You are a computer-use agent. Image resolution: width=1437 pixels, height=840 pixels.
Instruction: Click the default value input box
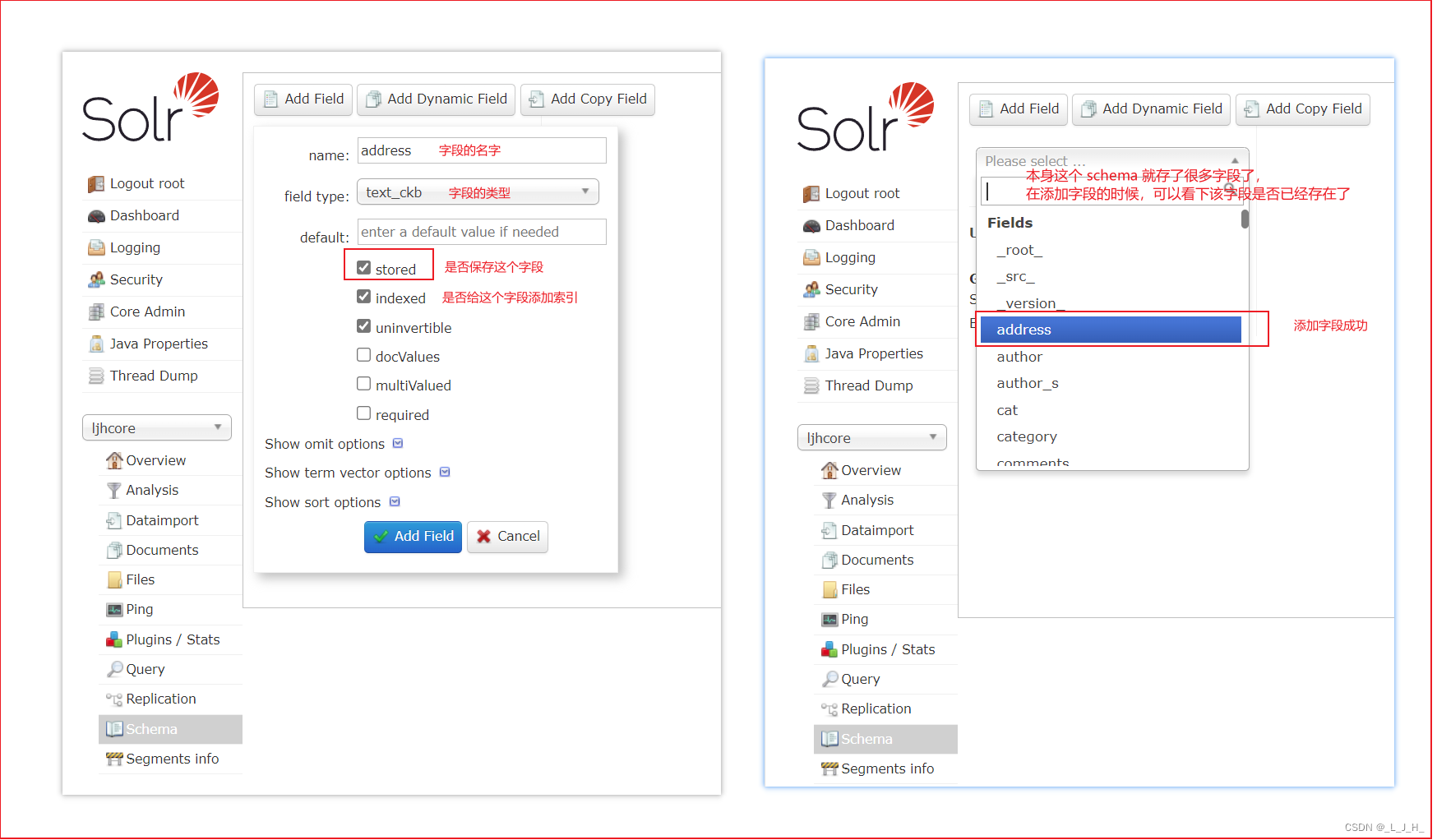pyautogui.click(x=482, y=232)
